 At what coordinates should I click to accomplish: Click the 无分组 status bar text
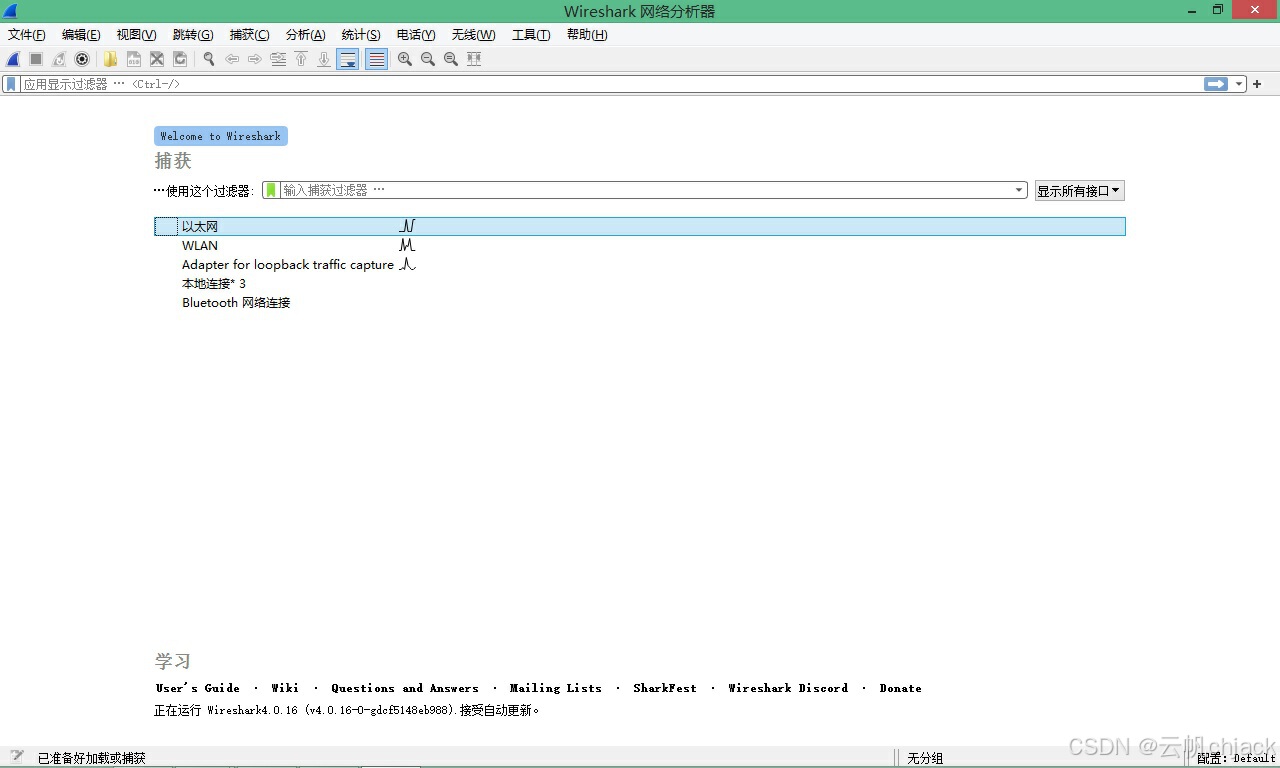point(925,758)
